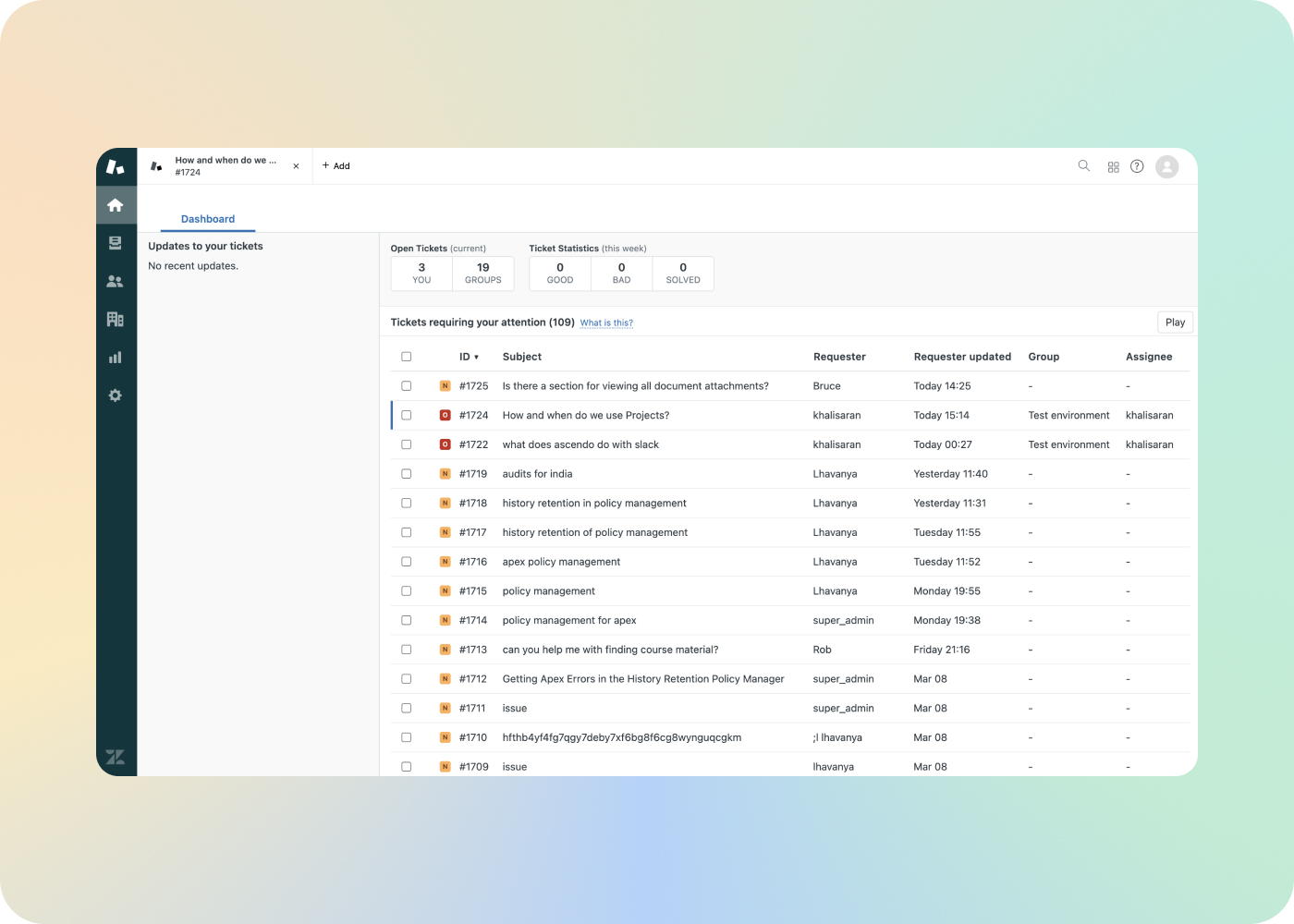Check the box for ticket #1715

[407, 591]
